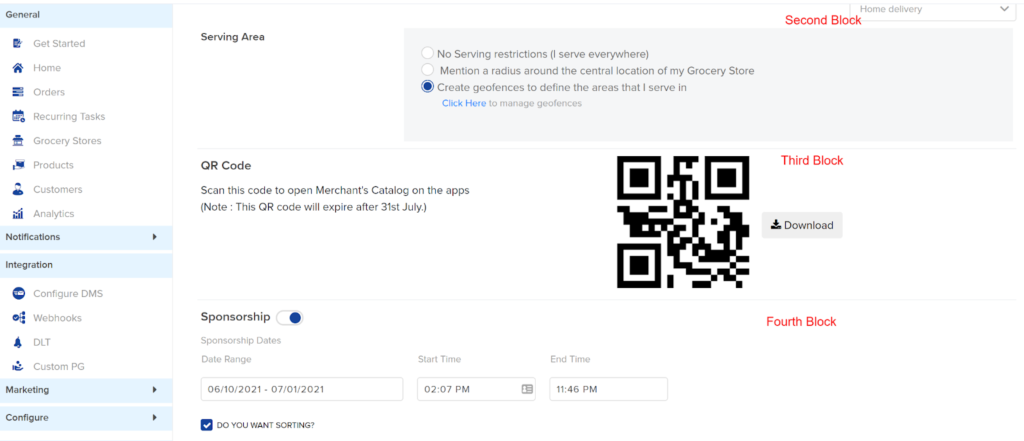The height and width of the screenshot is (441, 1024).
Task: Click the Recurring Tasks calendar icon
Action: click(x=18, y=116)
